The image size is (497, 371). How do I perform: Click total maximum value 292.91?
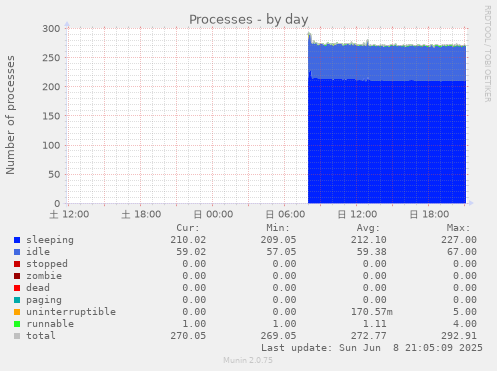point(459,336)
